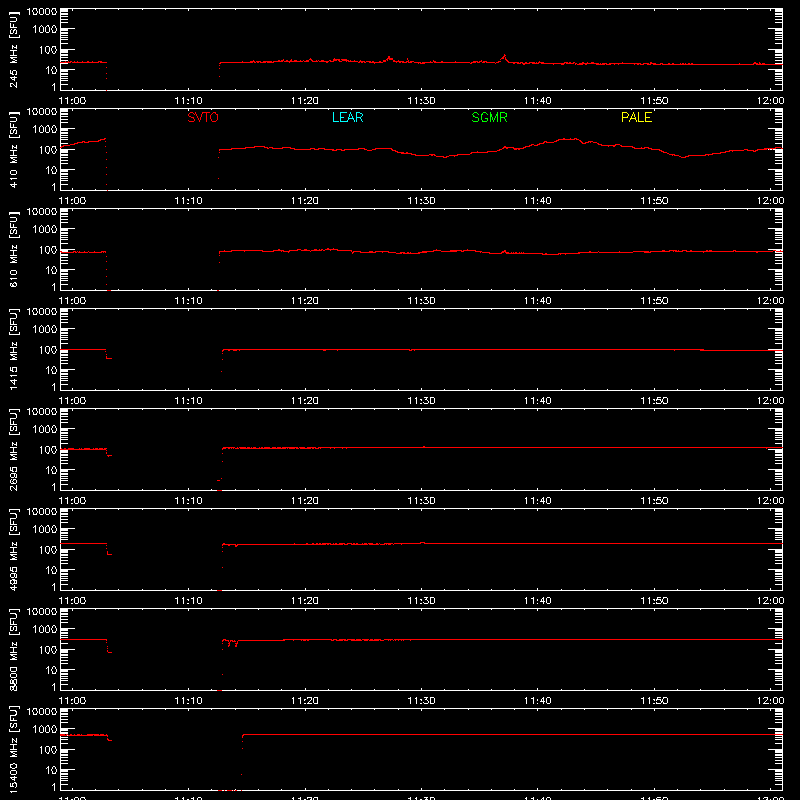Click 10 y-axis value on 1415 MHz panel
The image size is (800, 800).
tap(51, 370)
